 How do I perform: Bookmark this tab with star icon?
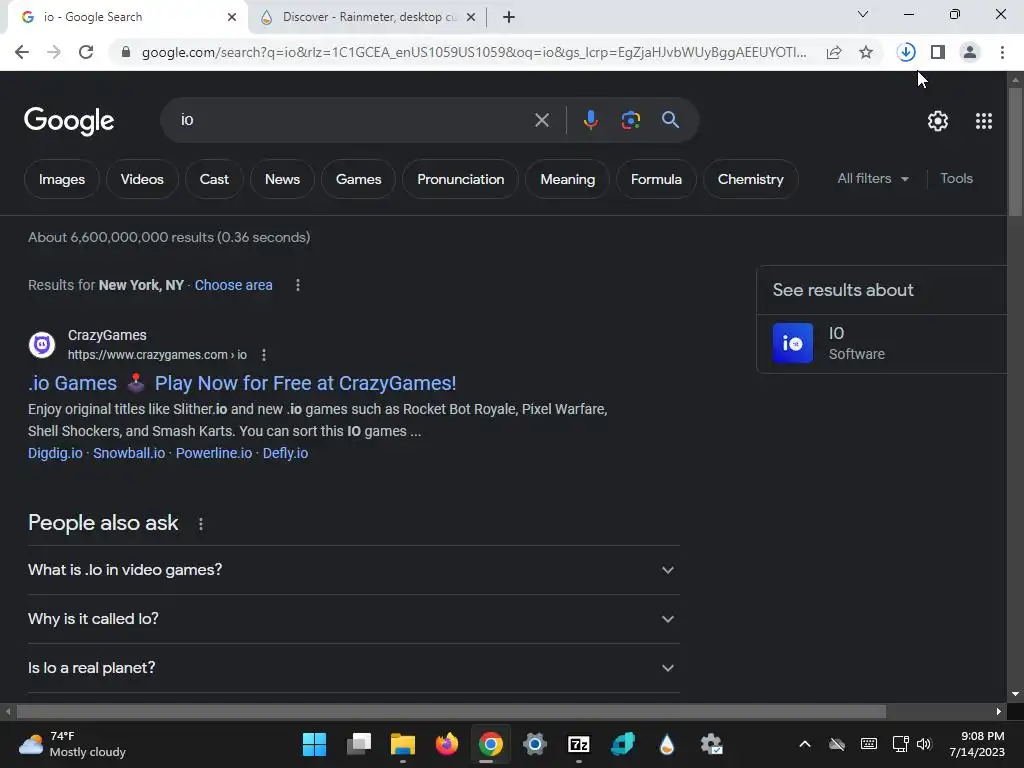(x=866, y=52)
